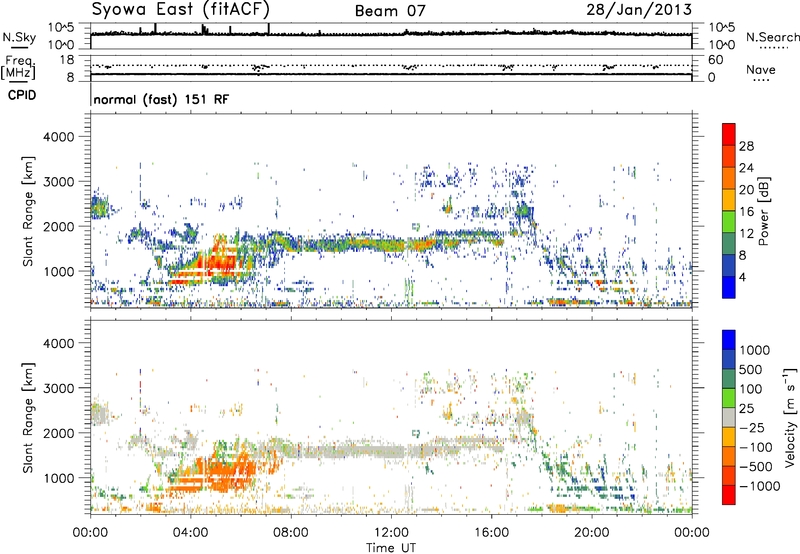Select the "CPID" row label
800x554 pixels.
pos(22,95)
